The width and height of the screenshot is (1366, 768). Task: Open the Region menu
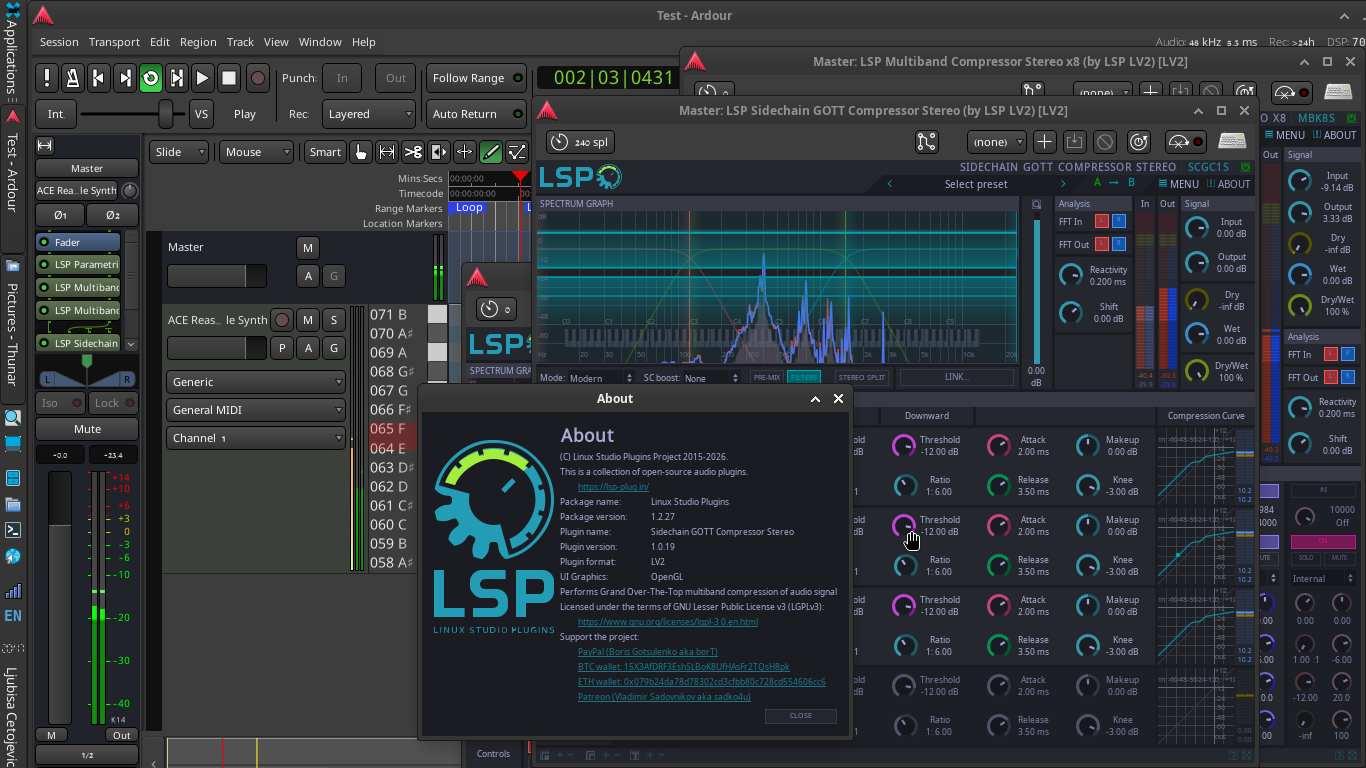point(198,42)
